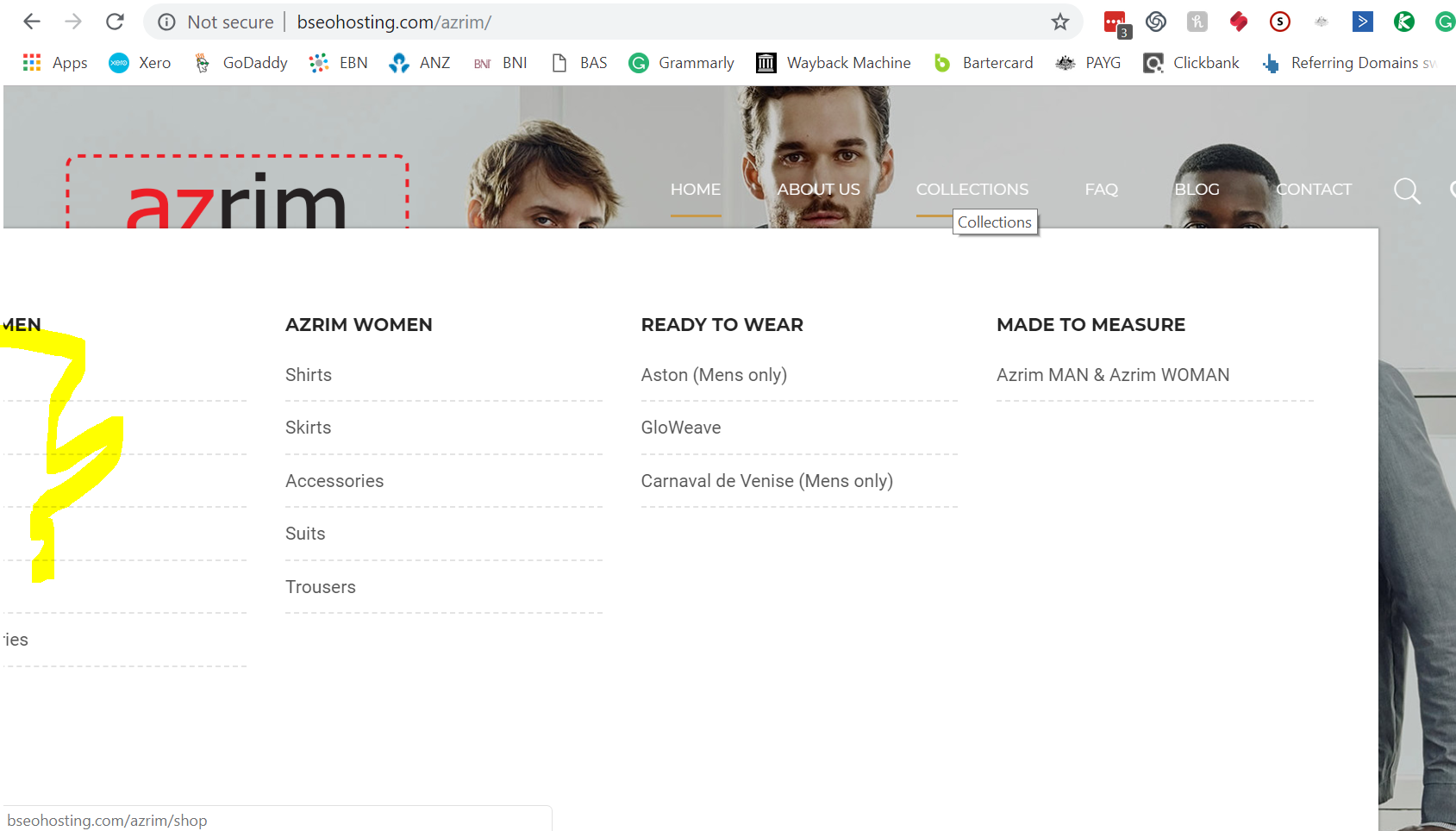Screen dimensions: 1456x831
Task: Open the Xero bookmark
Action: pos(140,63)
